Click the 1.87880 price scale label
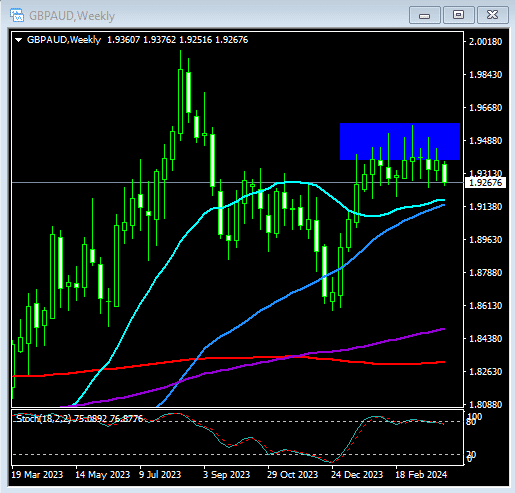Screen dimensions: 515x493 (x=485, y=273)
